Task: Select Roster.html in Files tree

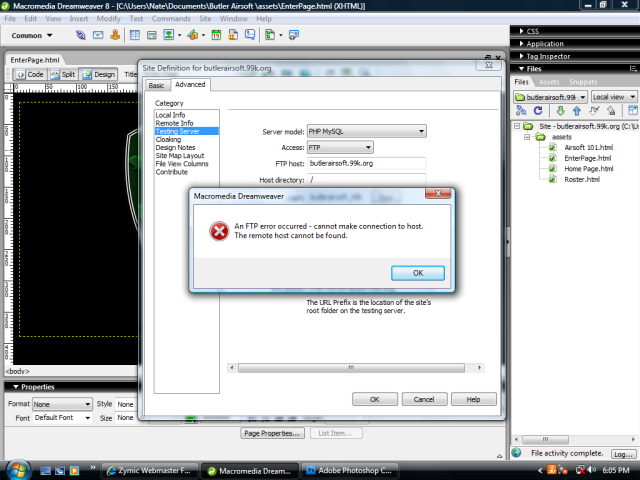Action: pos(582,179)
